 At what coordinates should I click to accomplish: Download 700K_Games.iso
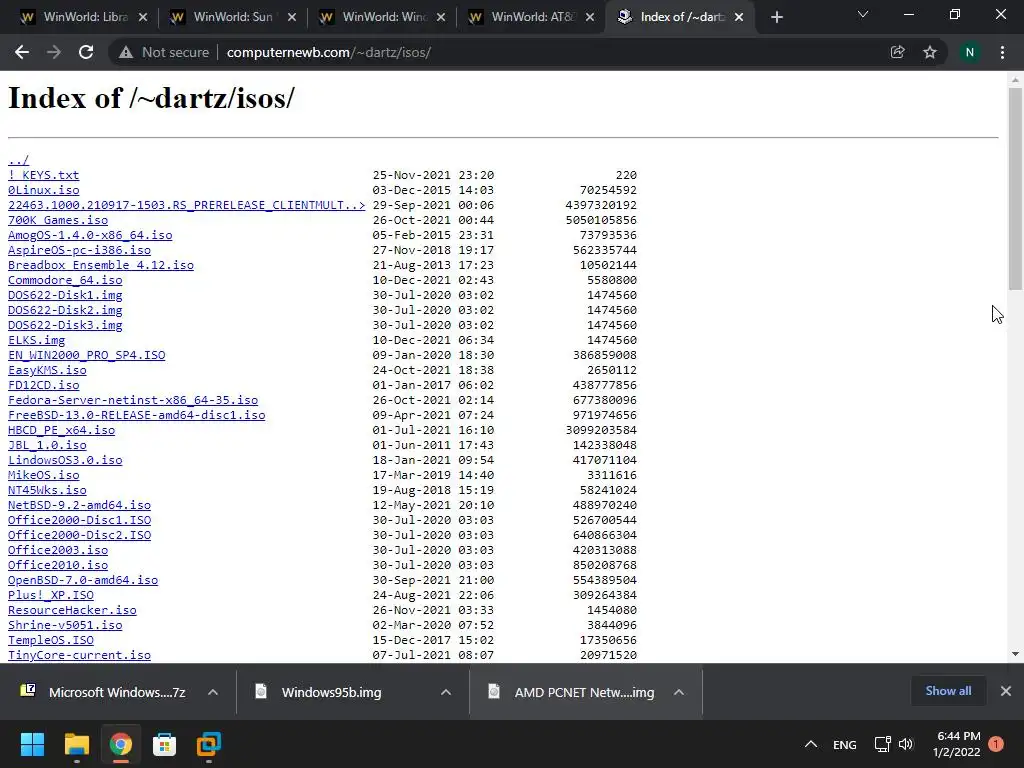(x=57, y=220)
